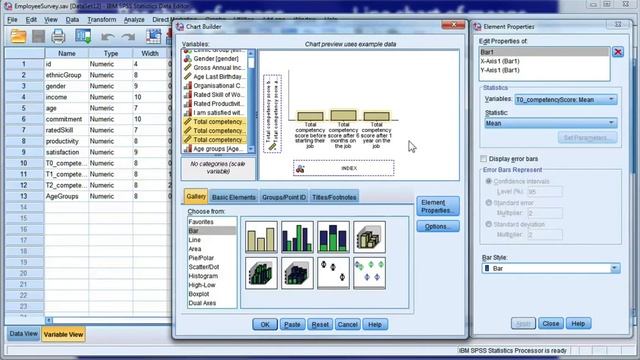Select Boxplot in chart type list
This screenshot has width=640, height=360.
[212, 294]
